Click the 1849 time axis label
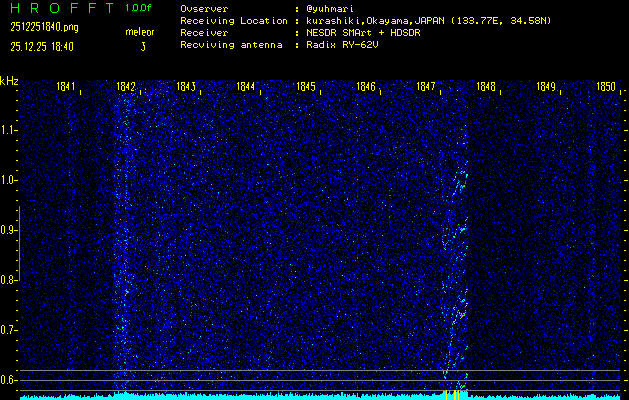The height and width of the screenshot is (400, 629). click(546, 86)
